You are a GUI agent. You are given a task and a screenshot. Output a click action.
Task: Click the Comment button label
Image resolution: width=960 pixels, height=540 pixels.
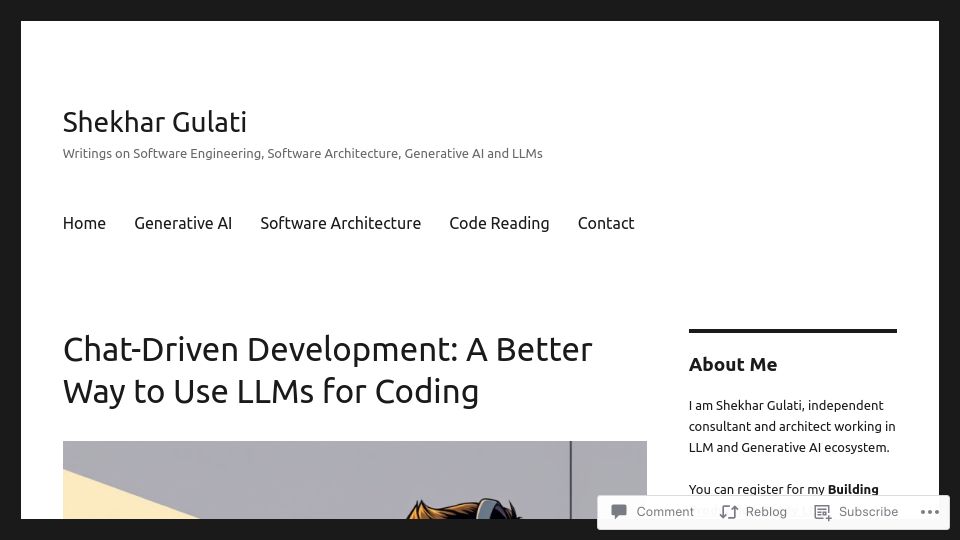click(x=665, y=512)
